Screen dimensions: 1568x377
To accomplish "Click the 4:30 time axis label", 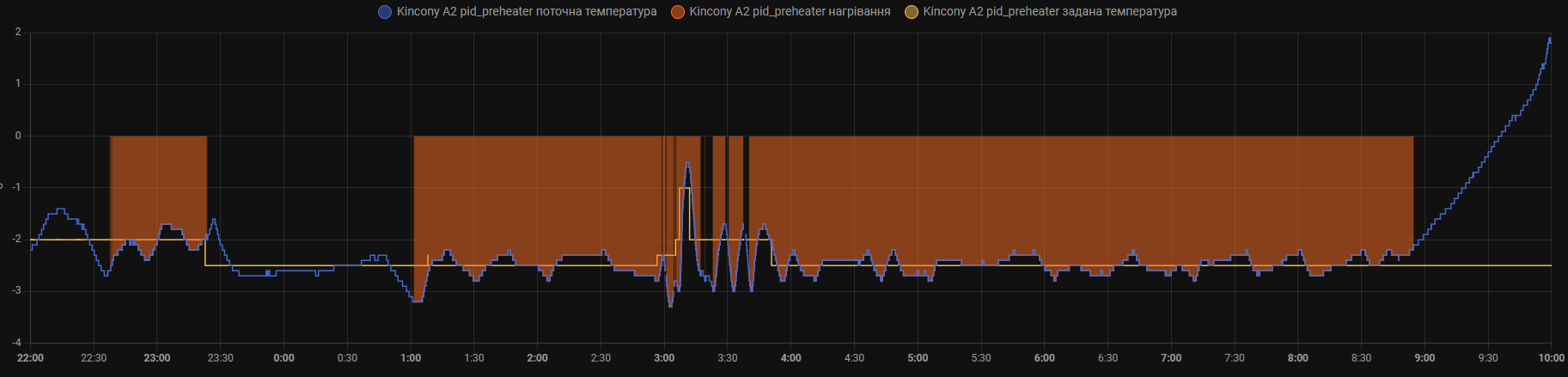I will coord(854,358).
